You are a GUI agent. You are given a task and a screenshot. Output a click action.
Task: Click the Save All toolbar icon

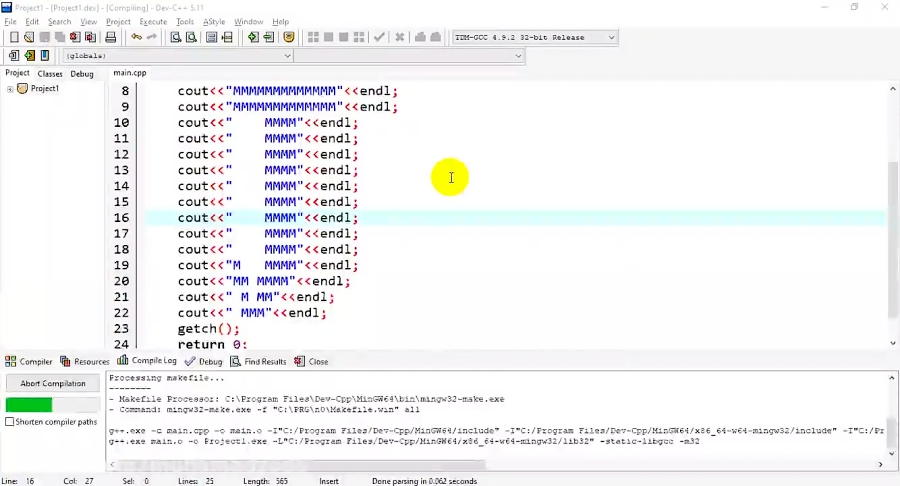coord(60,37)
